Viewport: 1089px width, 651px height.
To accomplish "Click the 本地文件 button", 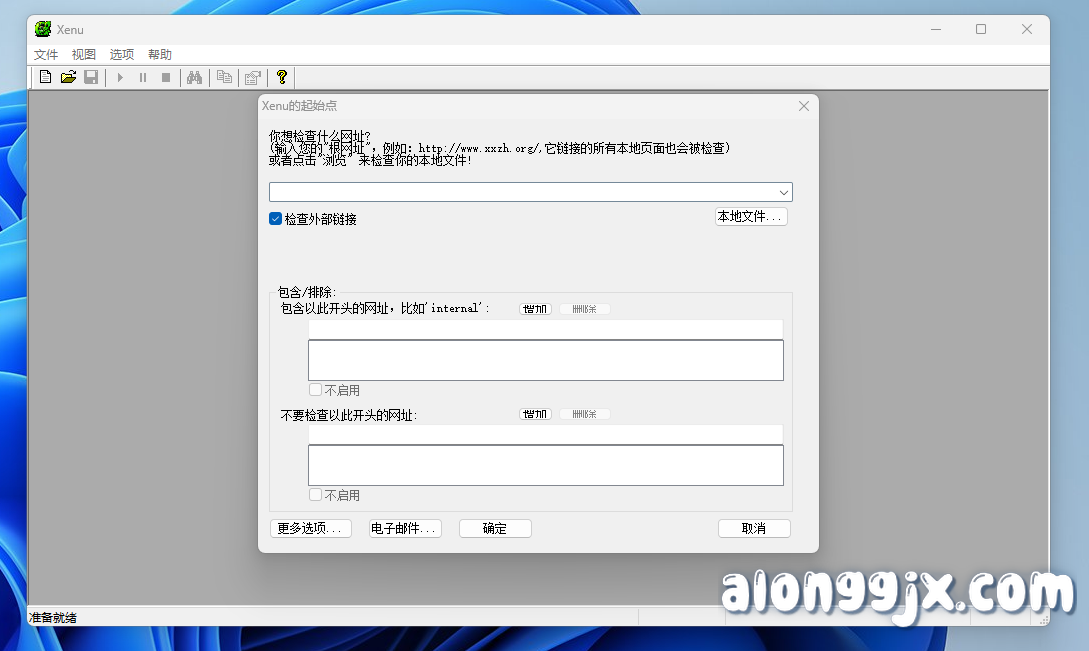I will pyautogui.click(x=751, y=216).
